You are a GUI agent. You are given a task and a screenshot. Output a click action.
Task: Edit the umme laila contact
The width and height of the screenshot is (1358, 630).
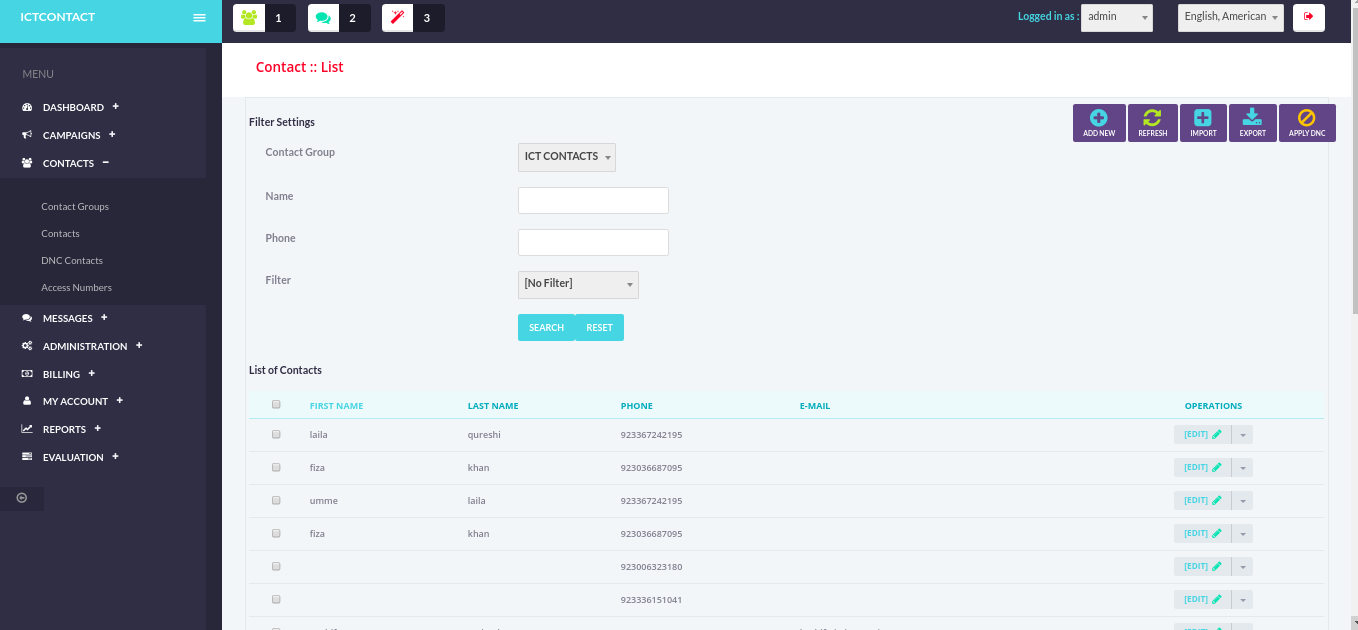pyautogui.click(x=1202, y=501)
